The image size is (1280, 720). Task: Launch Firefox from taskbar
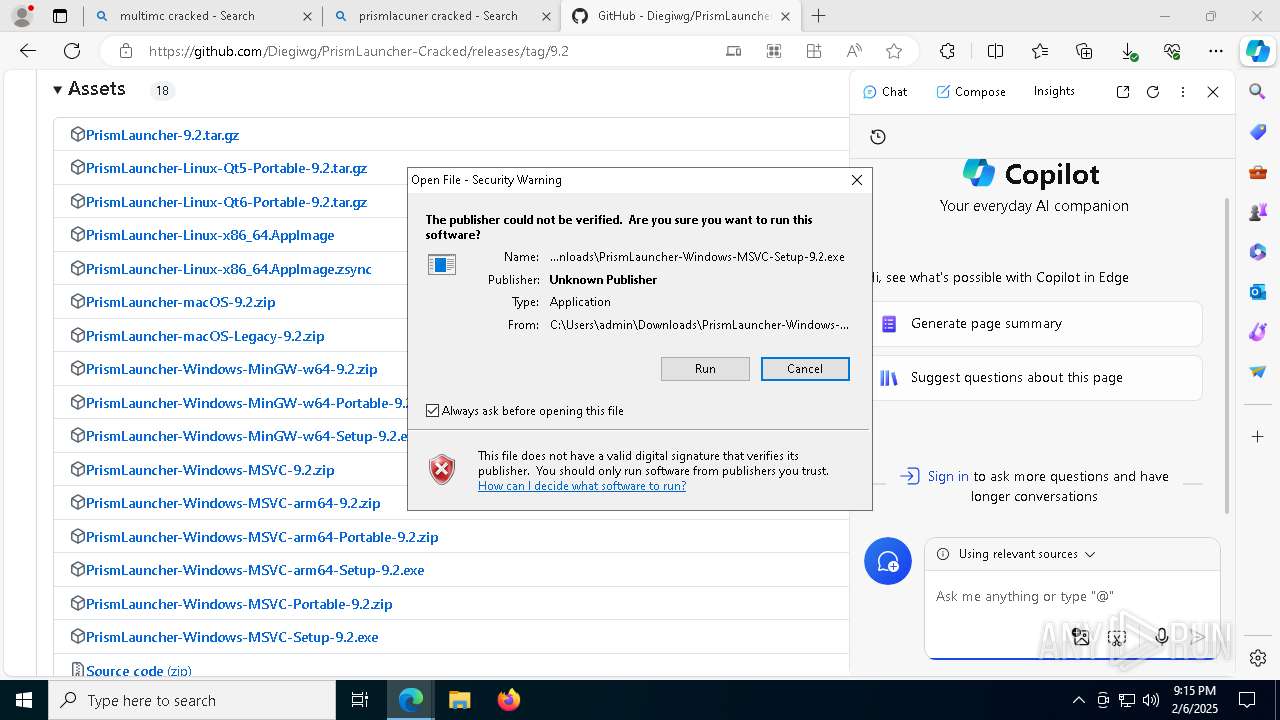(x=509, y=700)
